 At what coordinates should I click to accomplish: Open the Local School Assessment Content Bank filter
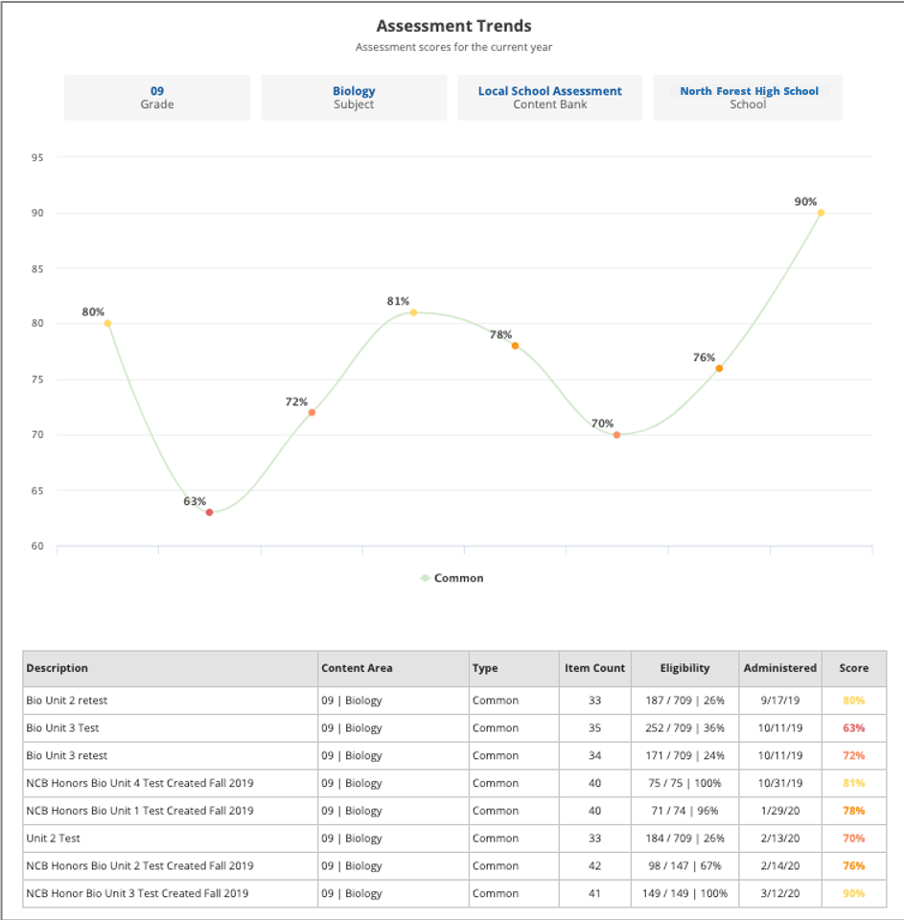(x=550, y=97)
